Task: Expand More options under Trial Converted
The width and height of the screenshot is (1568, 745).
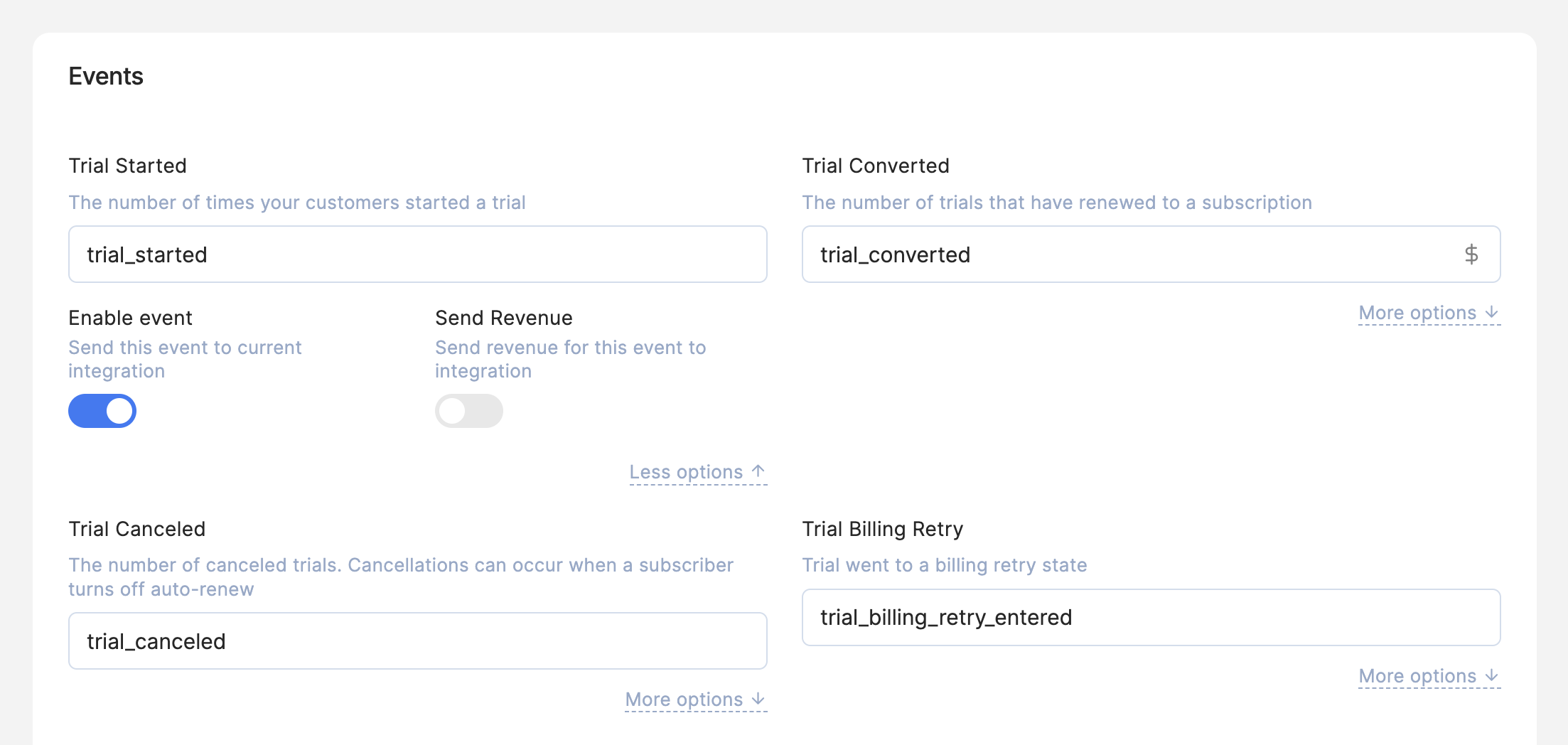Action: (1429, 313)
